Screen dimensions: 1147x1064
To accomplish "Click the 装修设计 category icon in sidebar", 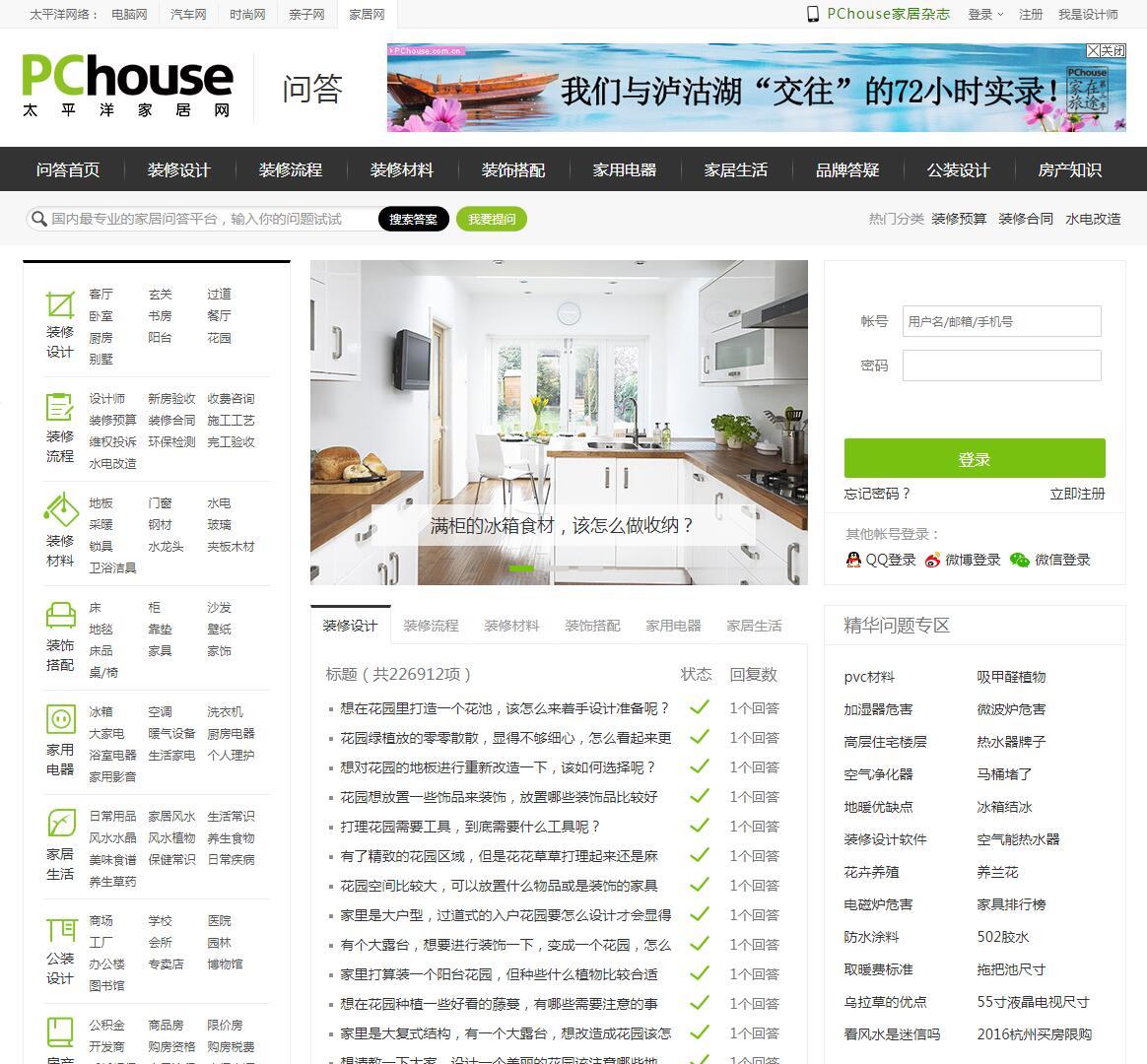I will (x=60, y=305).
